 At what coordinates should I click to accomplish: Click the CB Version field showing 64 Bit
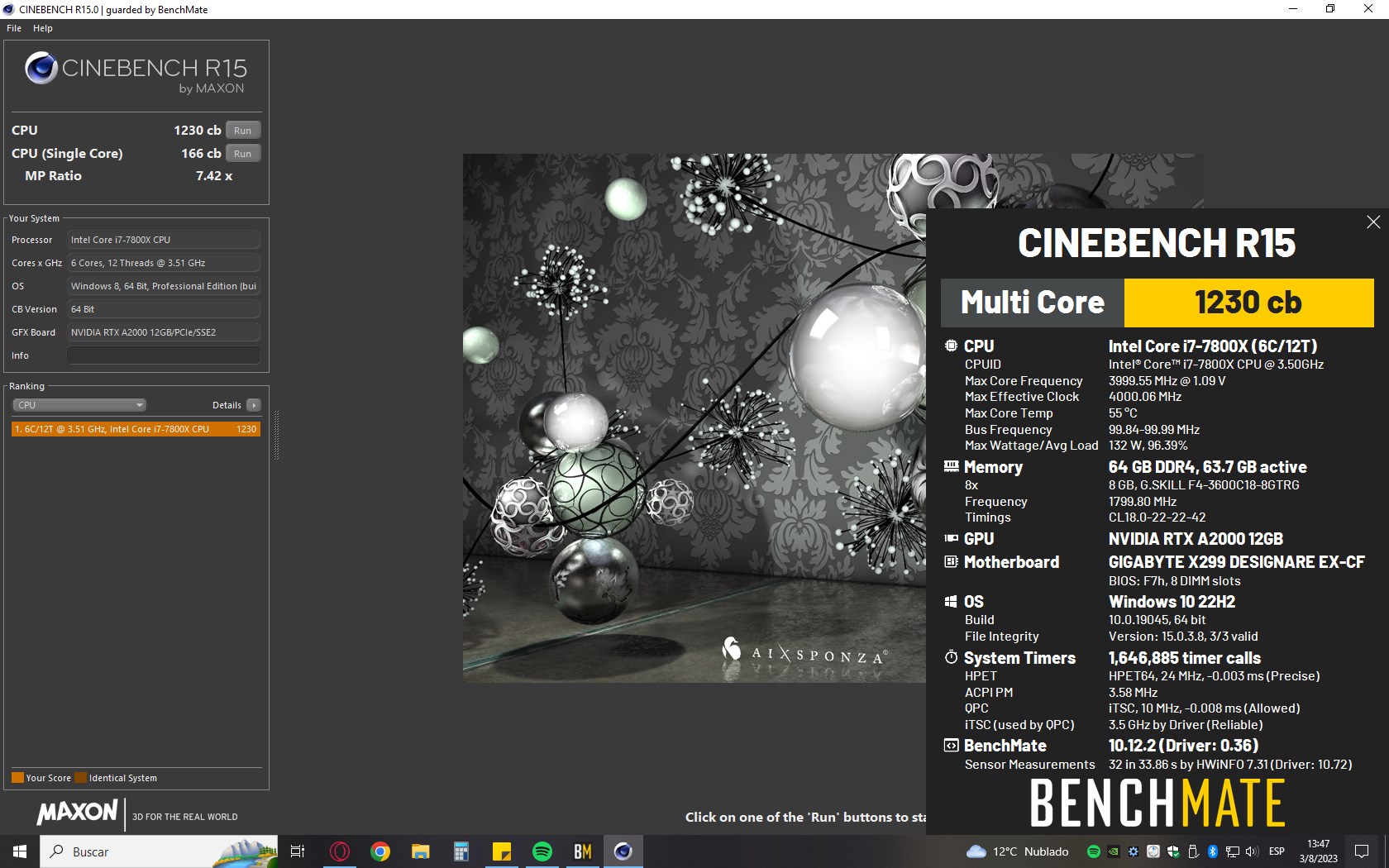click(164, 309)
